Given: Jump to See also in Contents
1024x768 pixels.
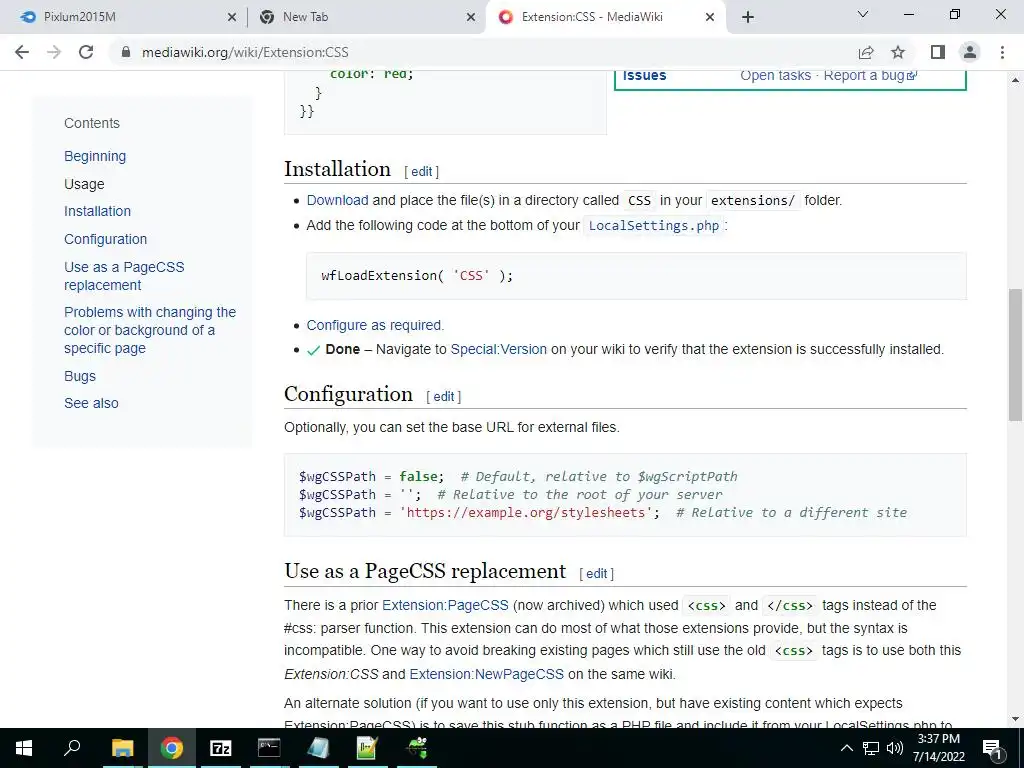Looking at the screenshot, I should (x=91, y=403).
